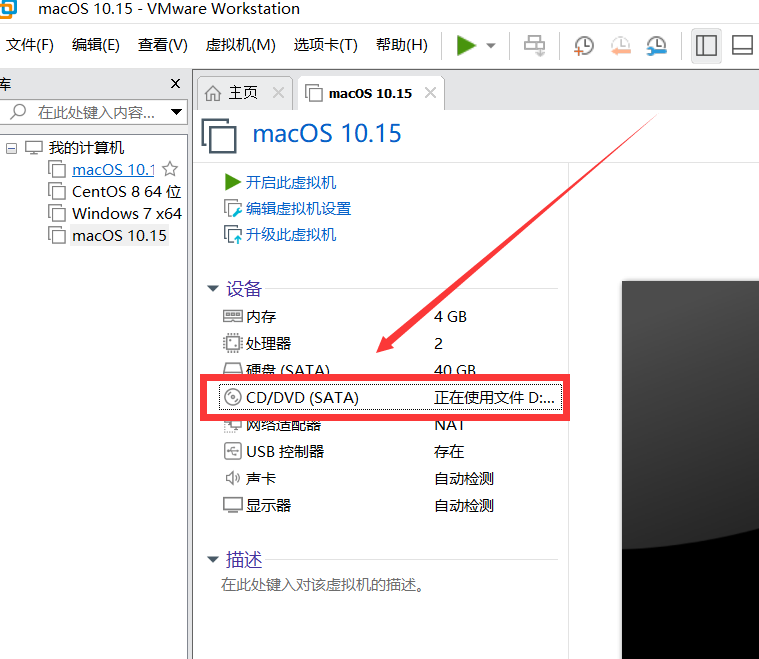Click the CD/DVD disc icon
The image size is (759, 659).
232,397
